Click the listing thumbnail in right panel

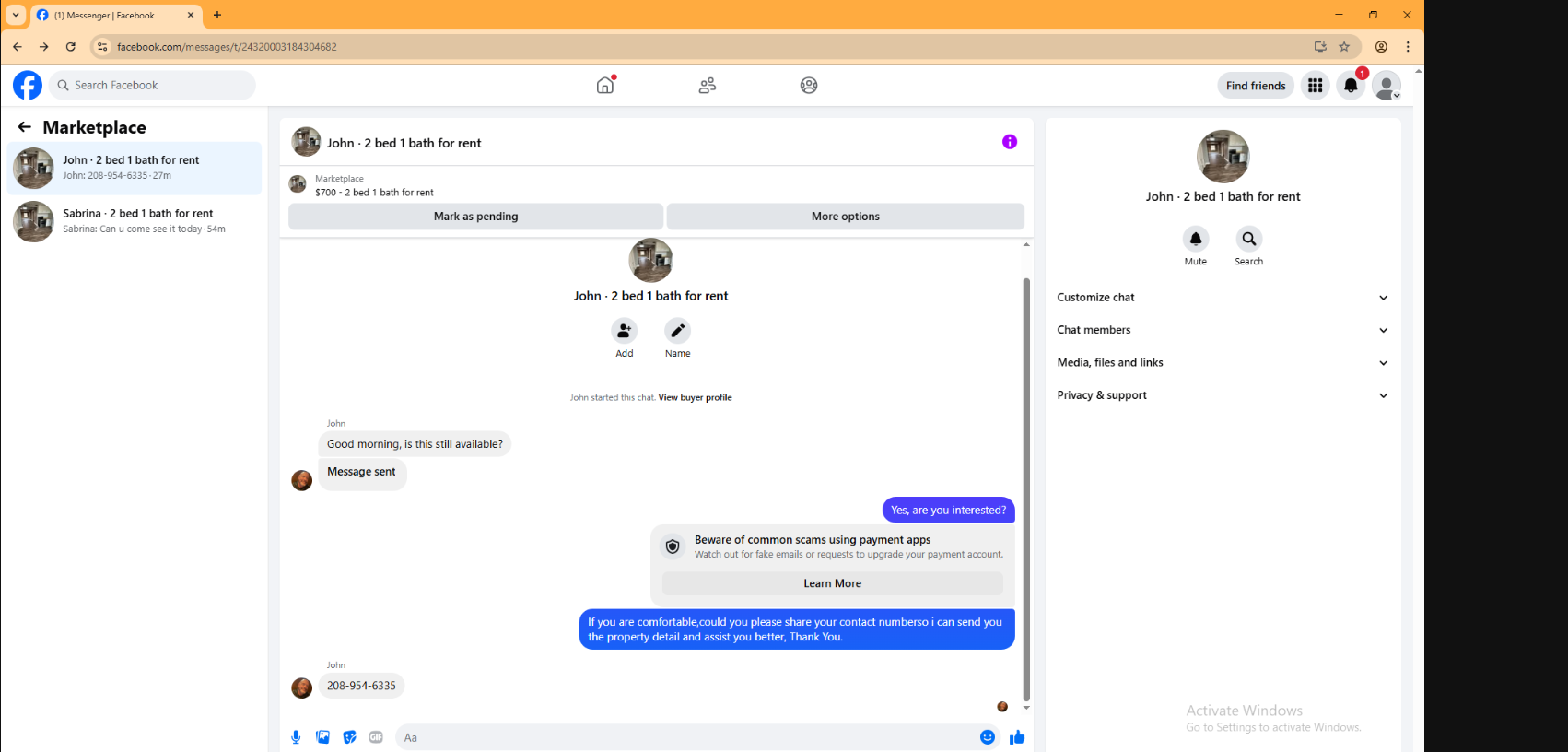[1223, 157]
